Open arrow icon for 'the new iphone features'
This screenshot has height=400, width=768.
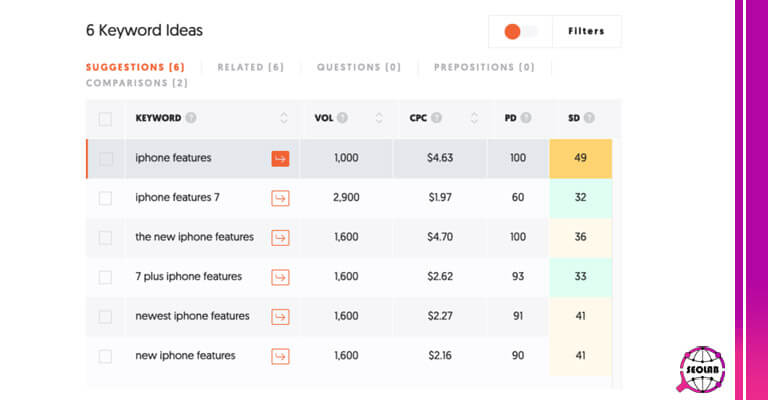[280, 238]
